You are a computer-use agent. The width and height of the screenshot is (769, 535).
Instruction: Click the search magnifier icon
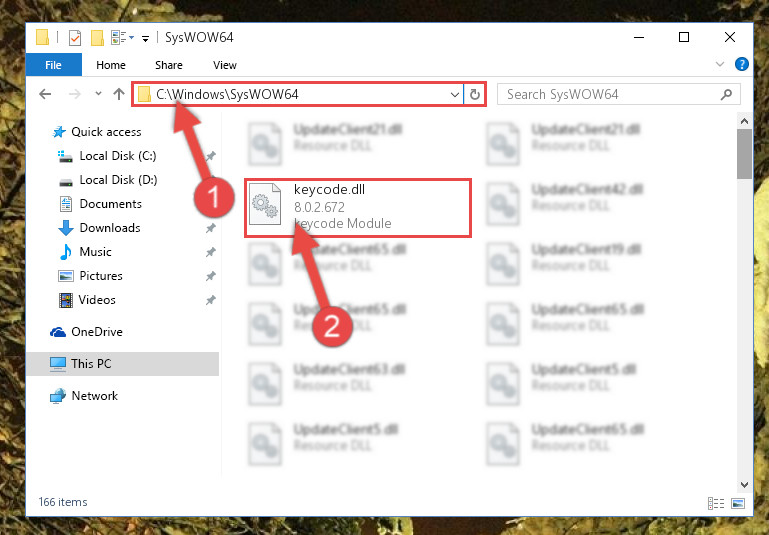726,94
